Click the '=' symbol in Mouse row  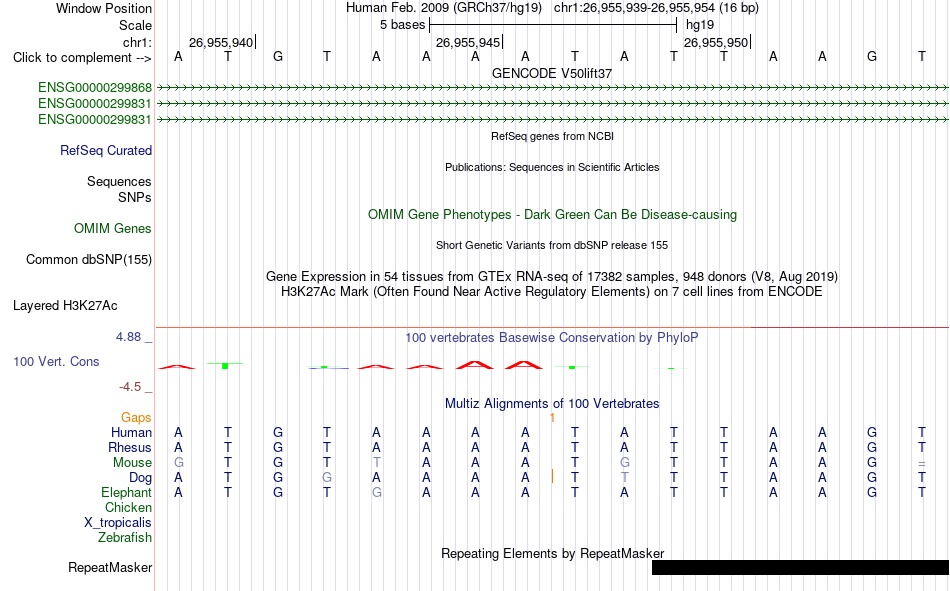(922, 464)
